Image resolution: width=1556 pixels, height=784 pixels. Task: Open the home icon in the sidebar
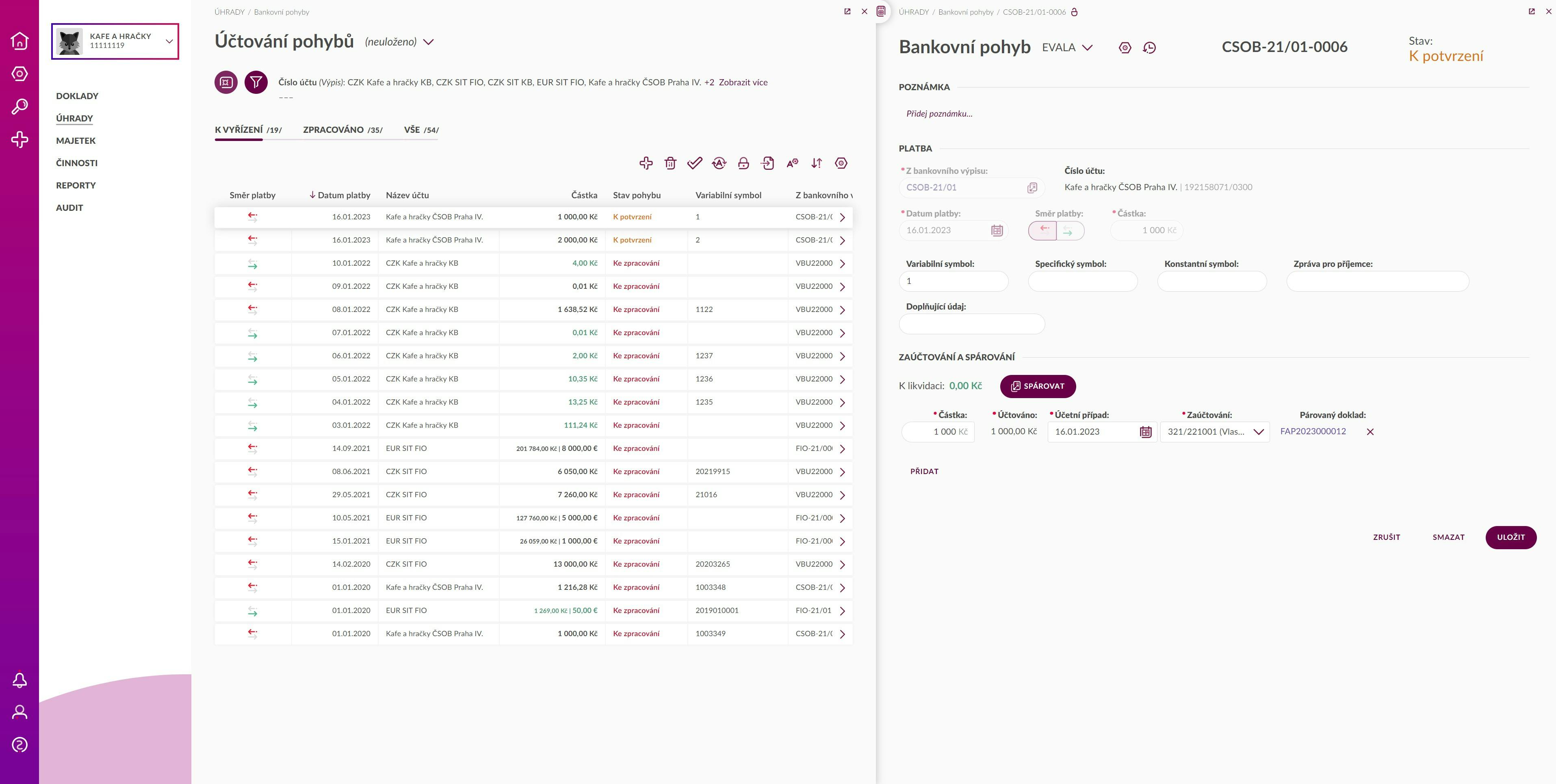coord(20,41)
